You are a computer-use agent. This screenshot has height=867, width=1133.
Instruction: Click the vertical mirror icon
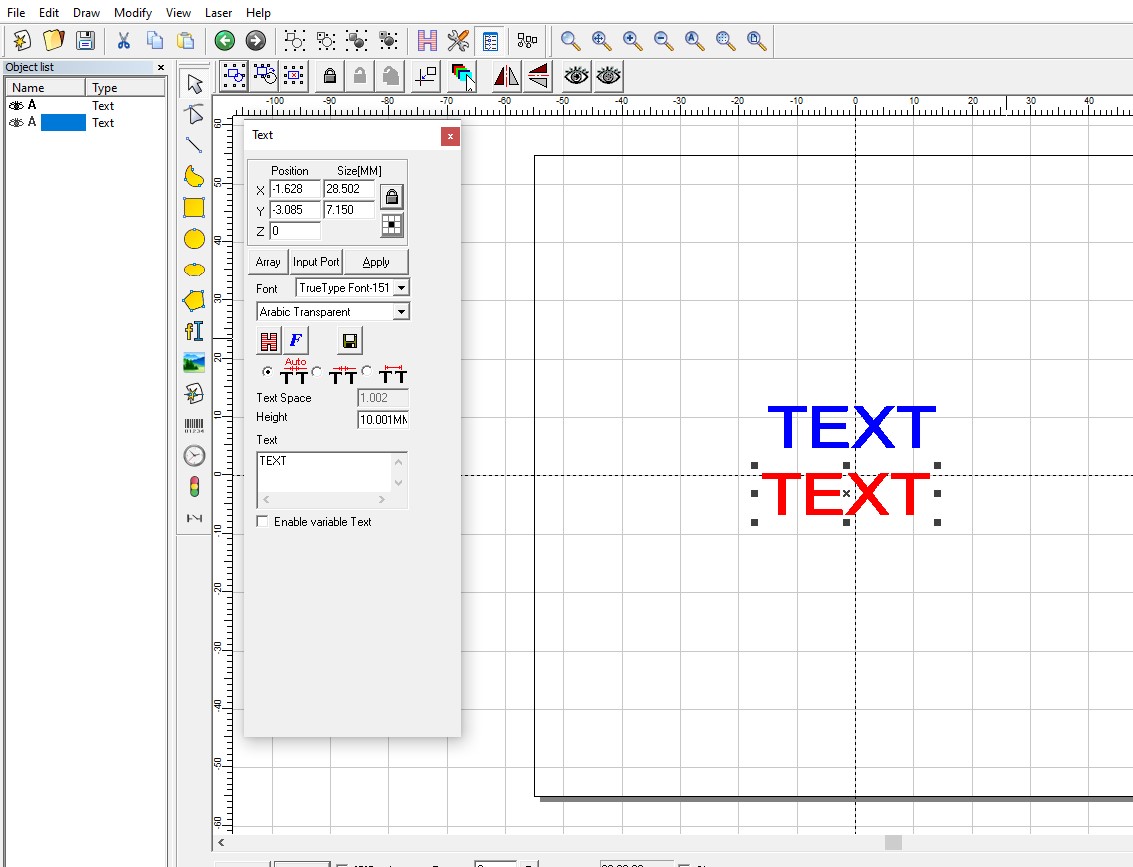pos(538,76)
